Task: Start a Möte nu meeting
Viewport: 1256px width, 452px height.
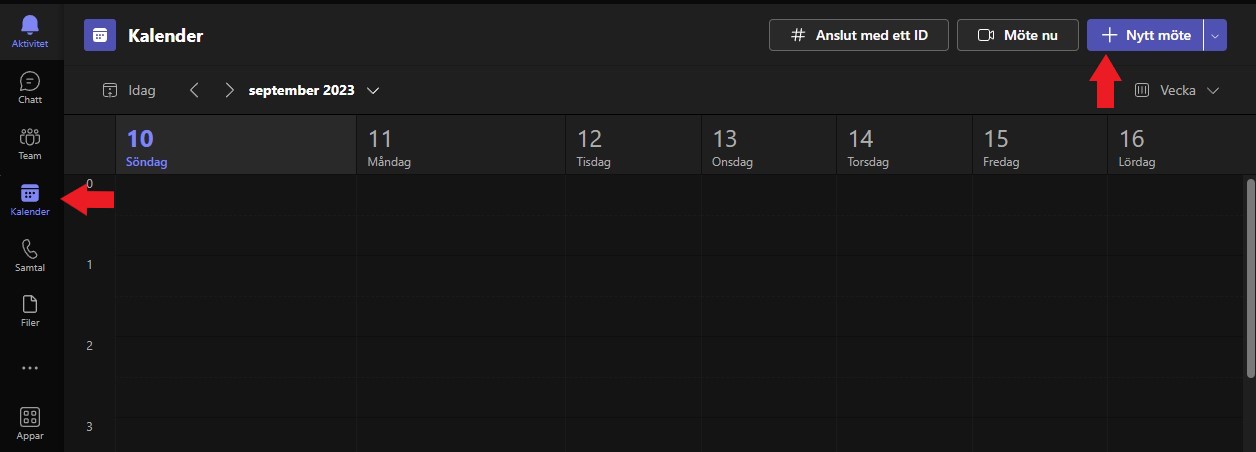Action: (x=1017, y=35)
